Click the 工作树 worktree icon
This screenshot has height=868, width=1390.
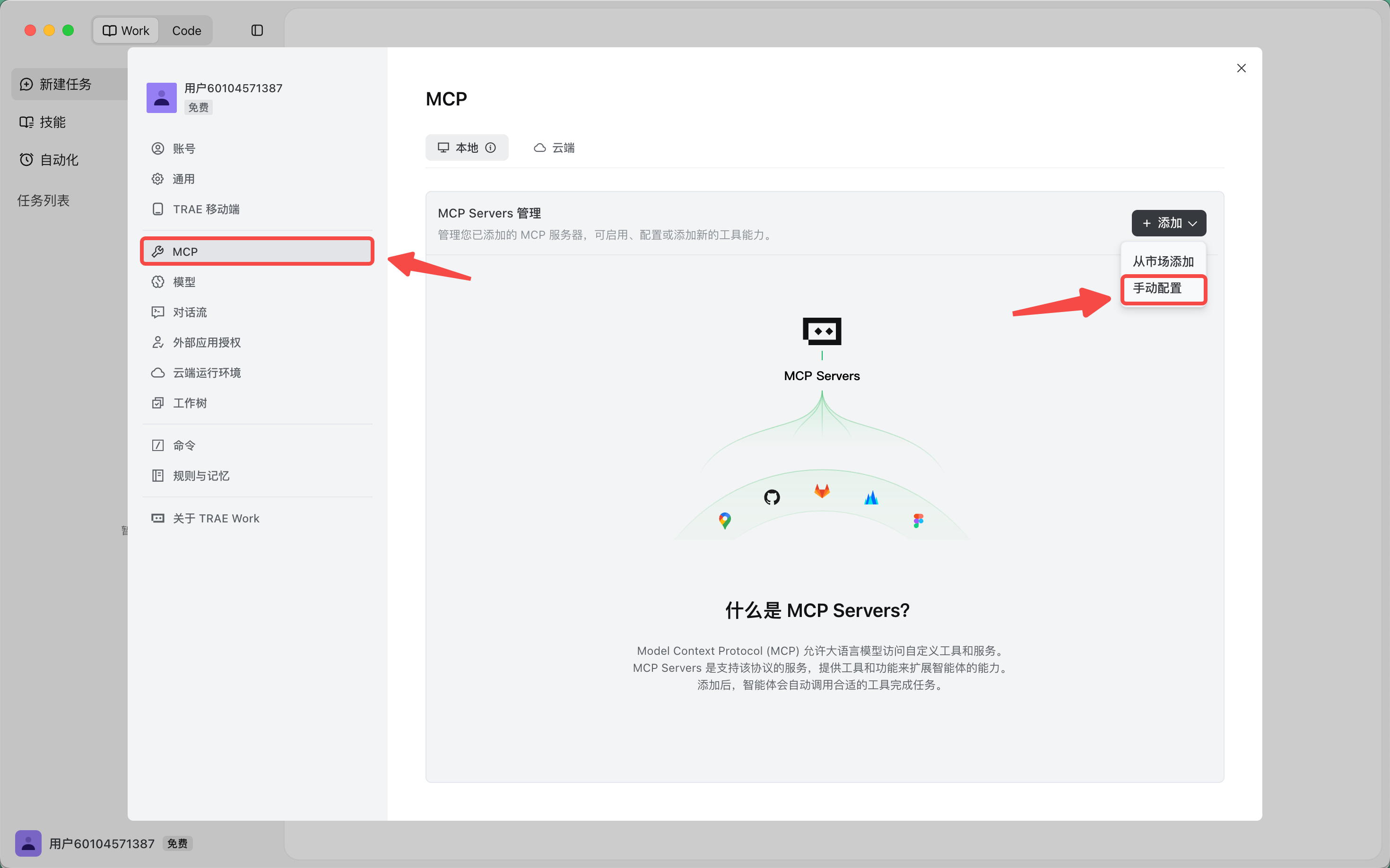[x=158, y=403]
